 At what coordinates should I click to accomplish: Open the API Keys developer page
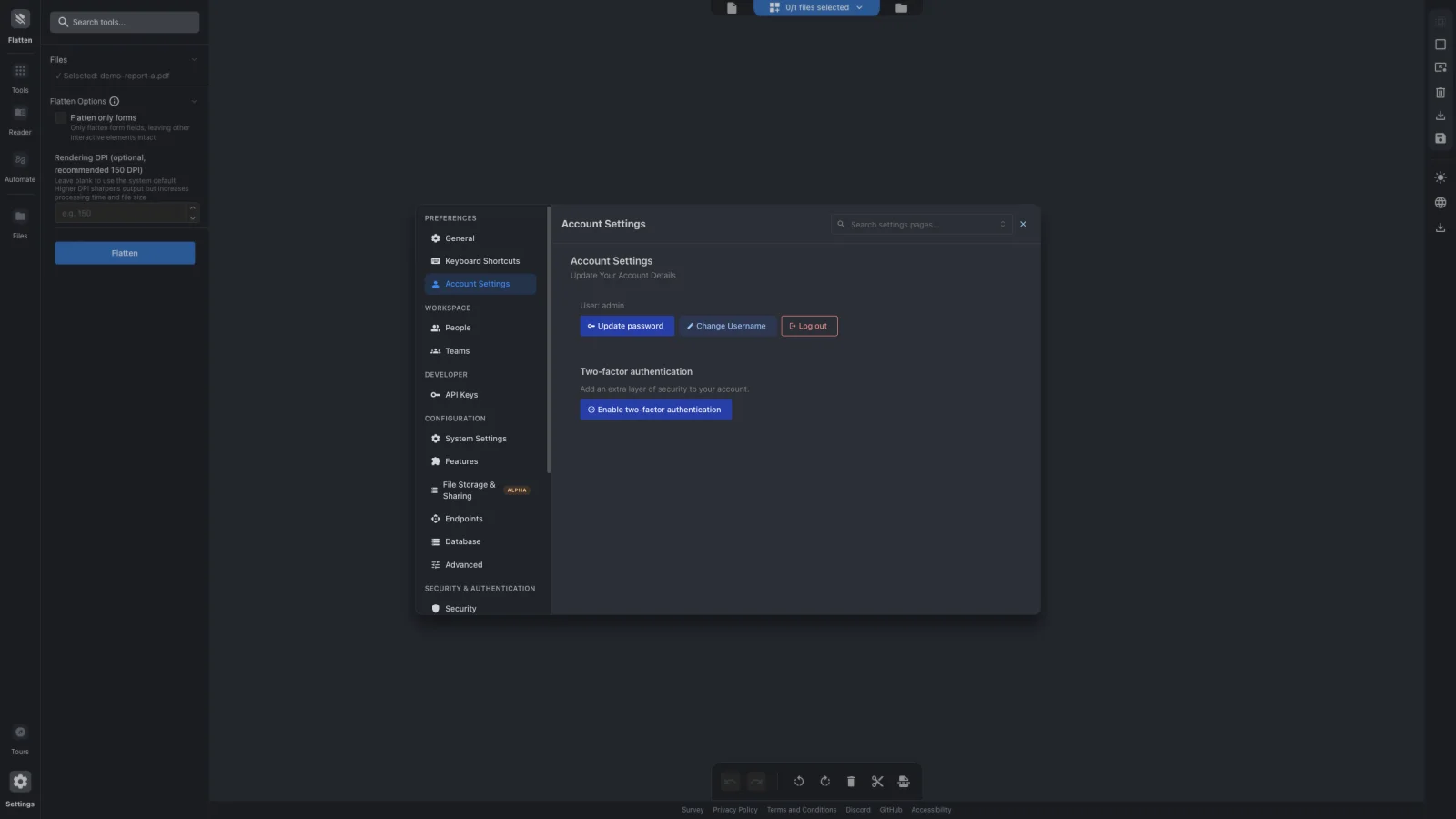click(x=480, y=395)
